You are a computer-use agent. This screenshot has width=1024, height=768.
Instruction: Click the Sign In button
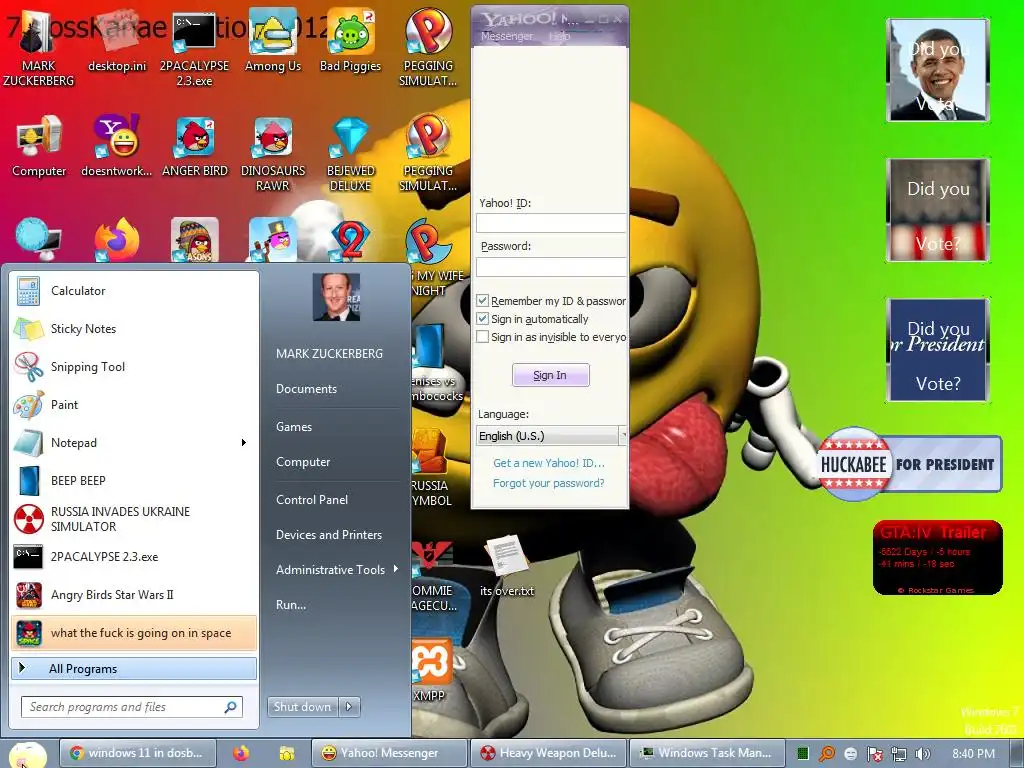(551, 375)
